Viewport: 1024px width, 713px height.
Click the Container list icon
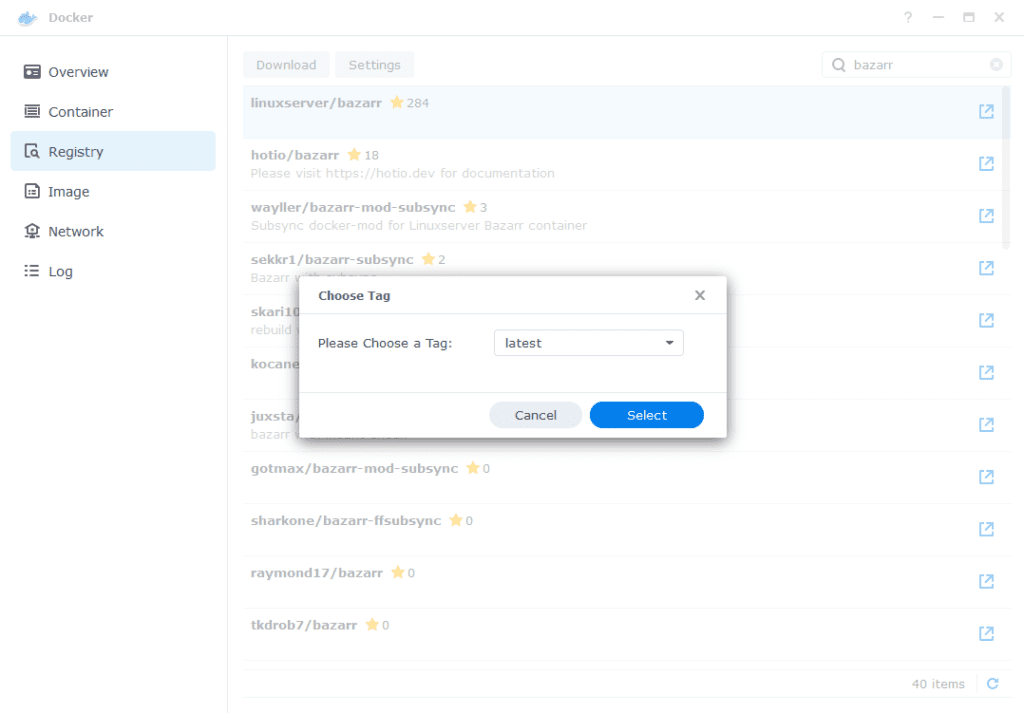pos(32,112)
